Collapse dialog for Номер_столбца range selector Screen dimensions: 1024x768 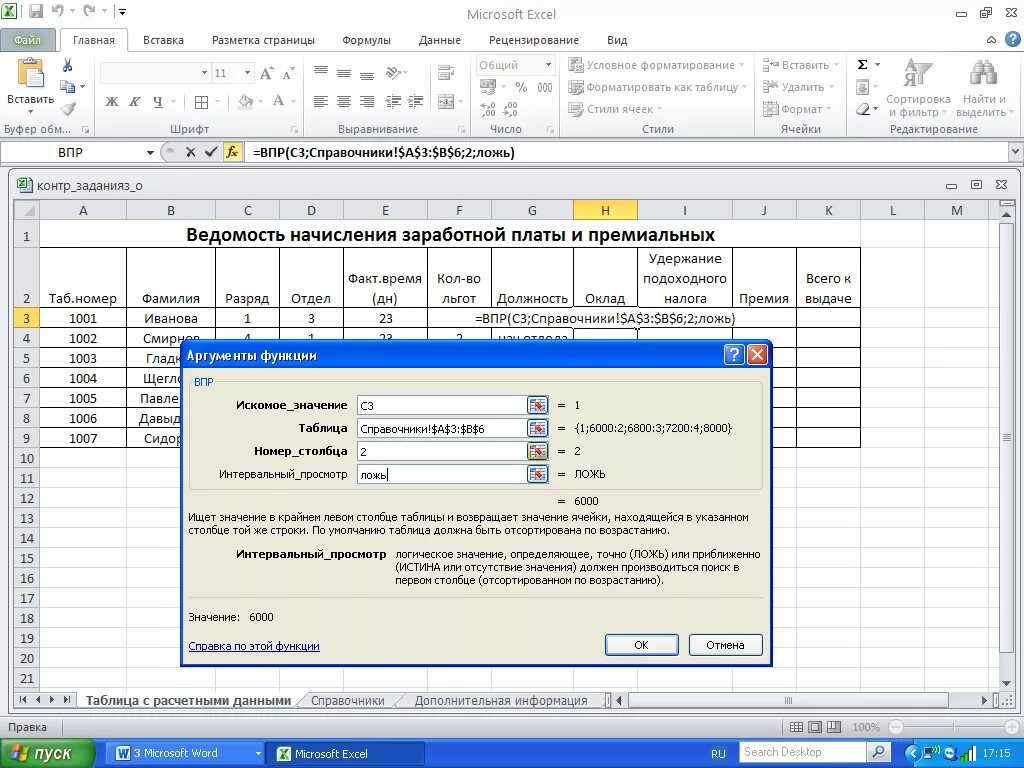click(x=537, y=451)
